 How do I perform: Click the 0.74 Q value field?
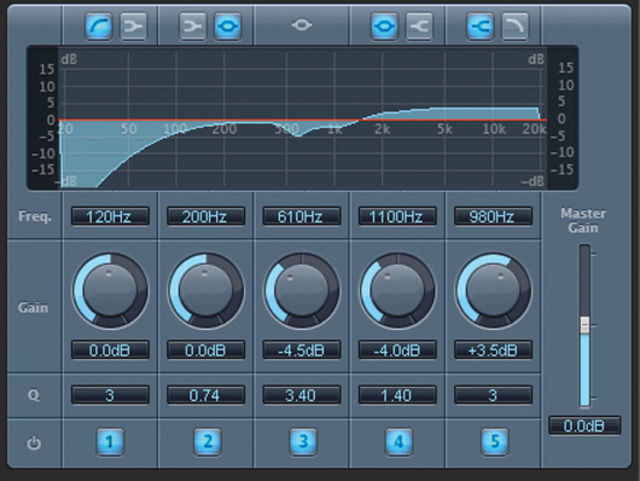[x=206, y=395]
